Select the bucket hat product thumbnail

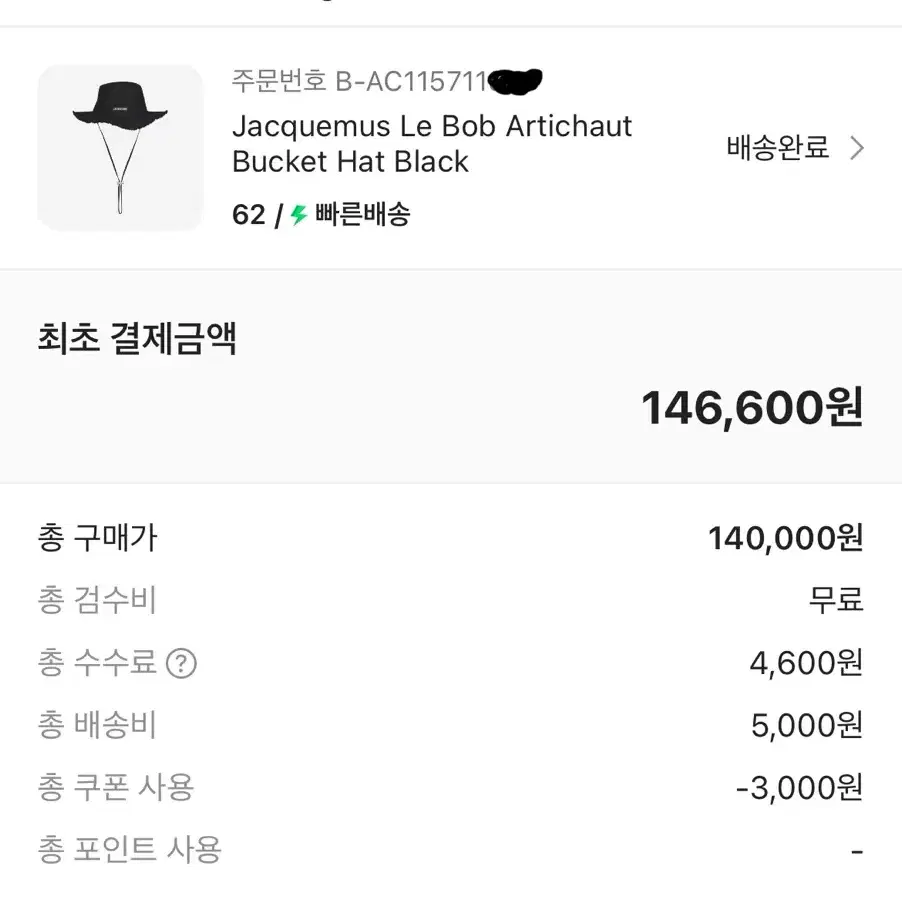(x=119, y=147)
